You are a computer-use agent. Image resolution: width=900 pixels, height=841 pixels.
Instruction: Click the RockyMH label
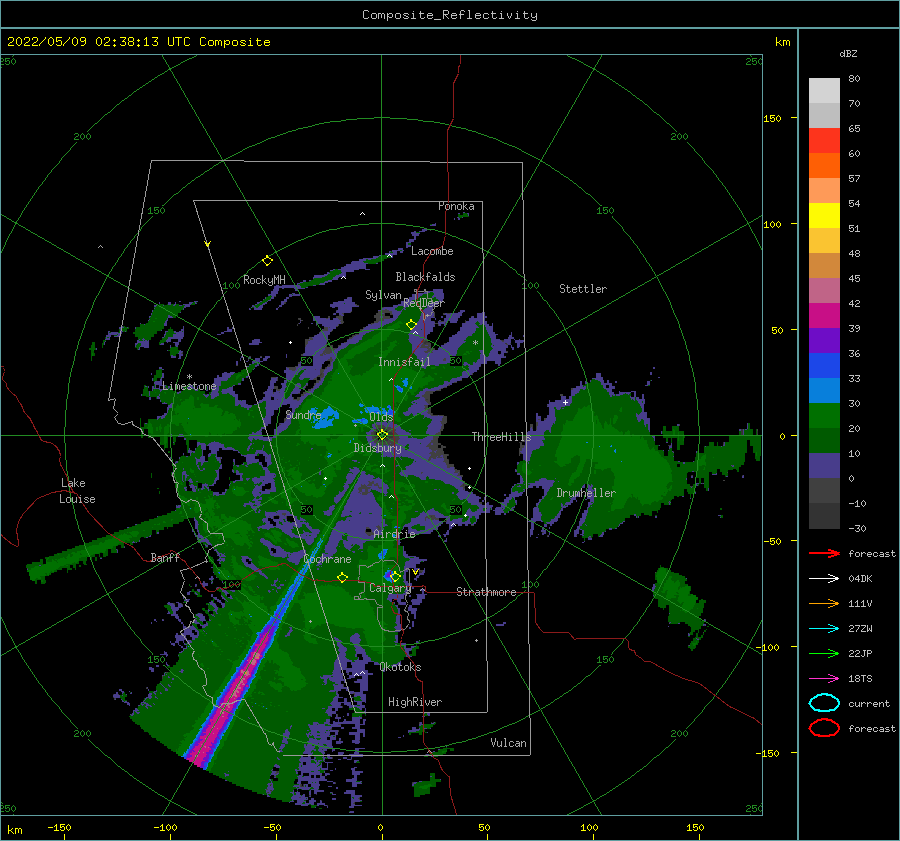click(264, 280)
